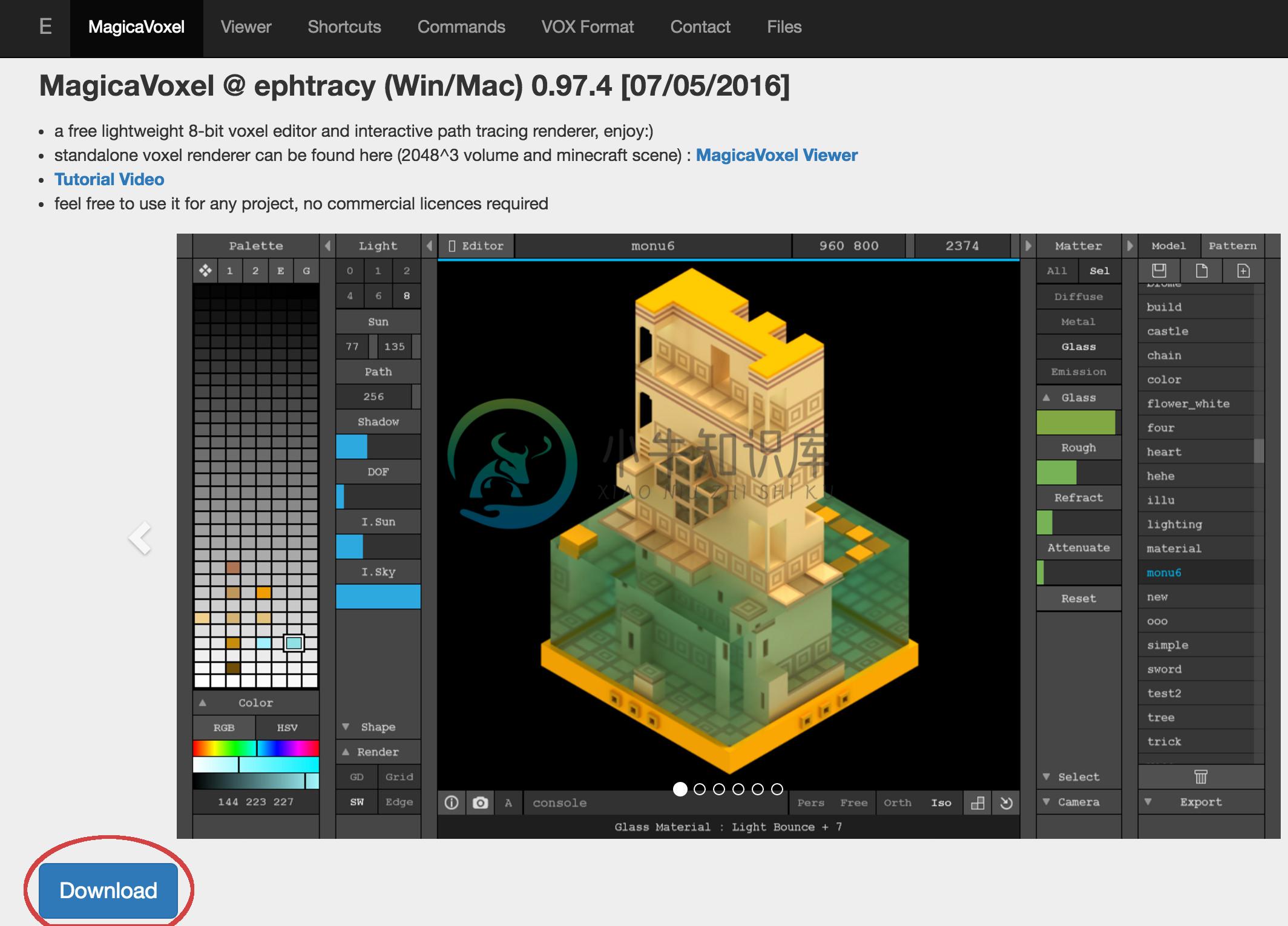Screen dimensions: 1288x926
Task: Click the Download button
Action: point(107,889)
